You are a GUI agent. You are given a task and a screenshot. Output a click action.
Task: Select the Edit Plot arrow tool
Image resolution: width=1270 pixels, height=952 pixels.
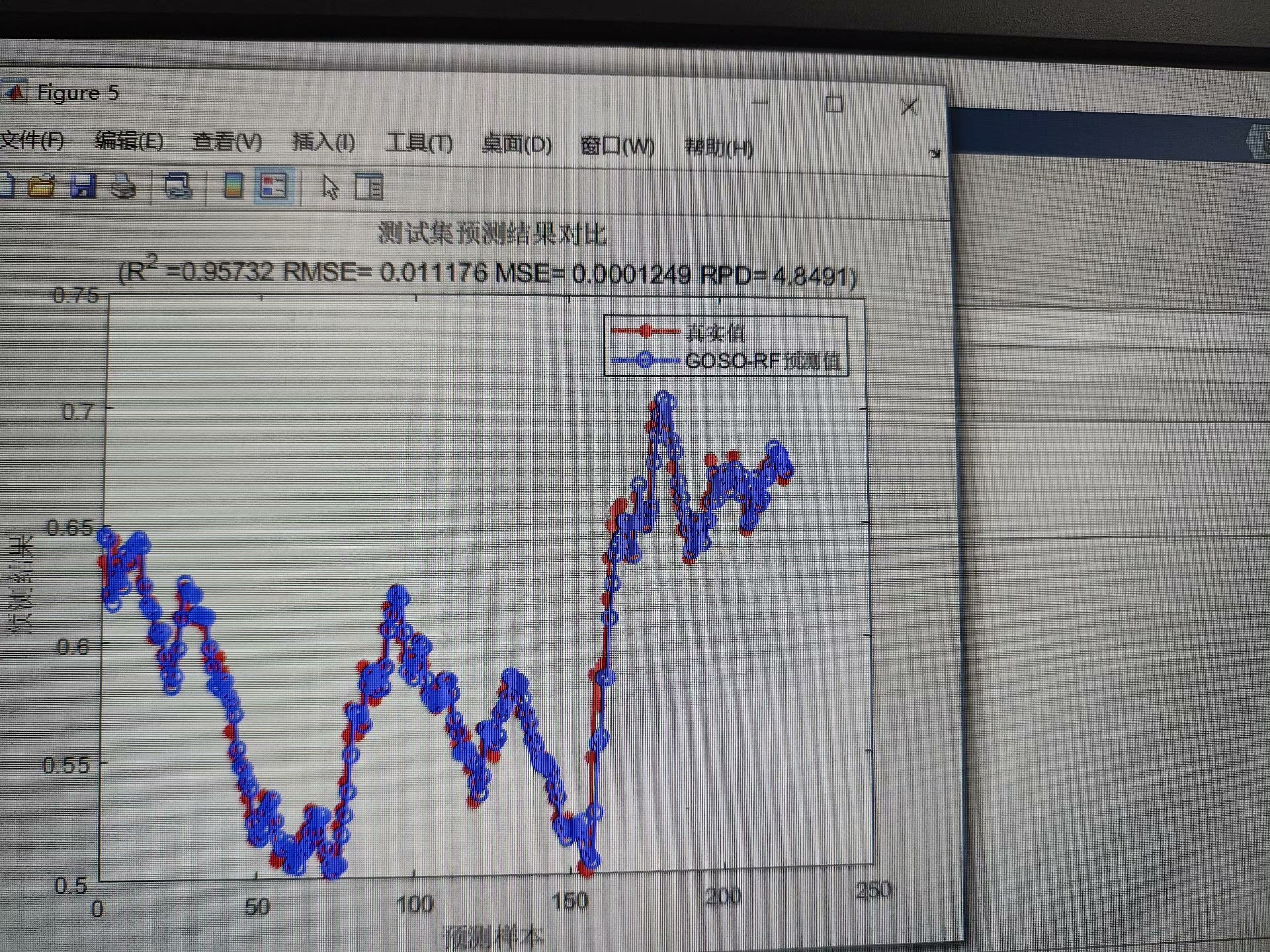pyautogui.click(x=329, y=188)
